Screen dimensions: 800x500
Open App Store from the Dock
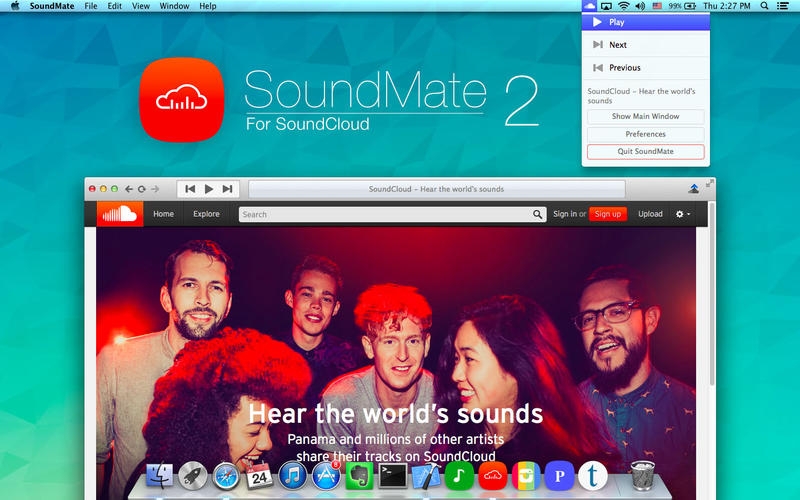326,476
